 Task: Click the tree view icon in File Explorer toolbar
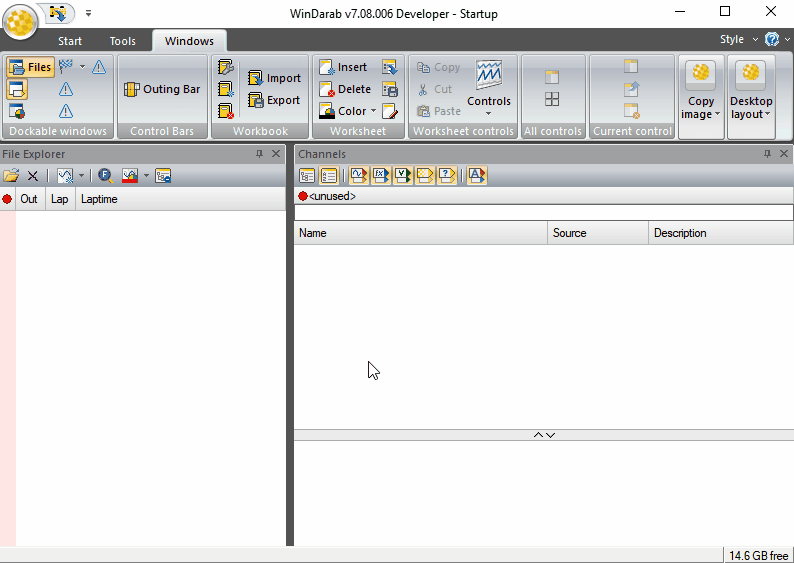tap(163, 176)
